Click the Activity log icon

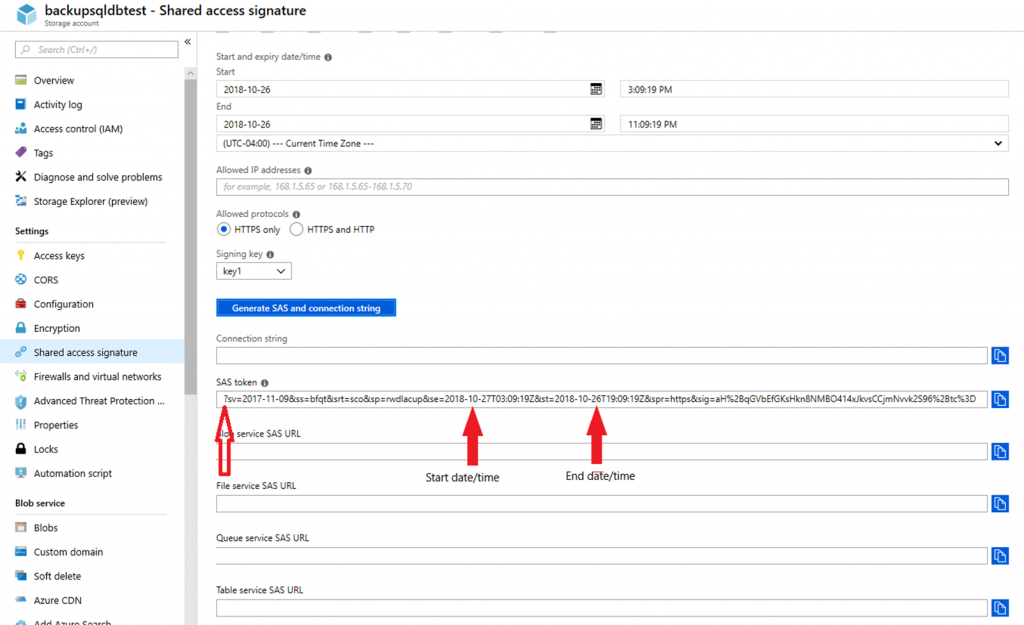point(21,104)
